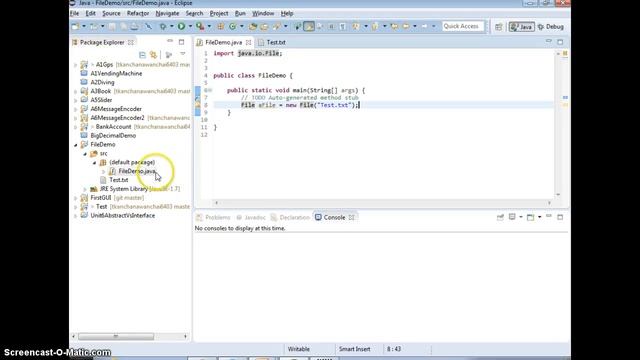Open the Navigate menu
Screen dimensions: 640x360
[x=167, y=13]
